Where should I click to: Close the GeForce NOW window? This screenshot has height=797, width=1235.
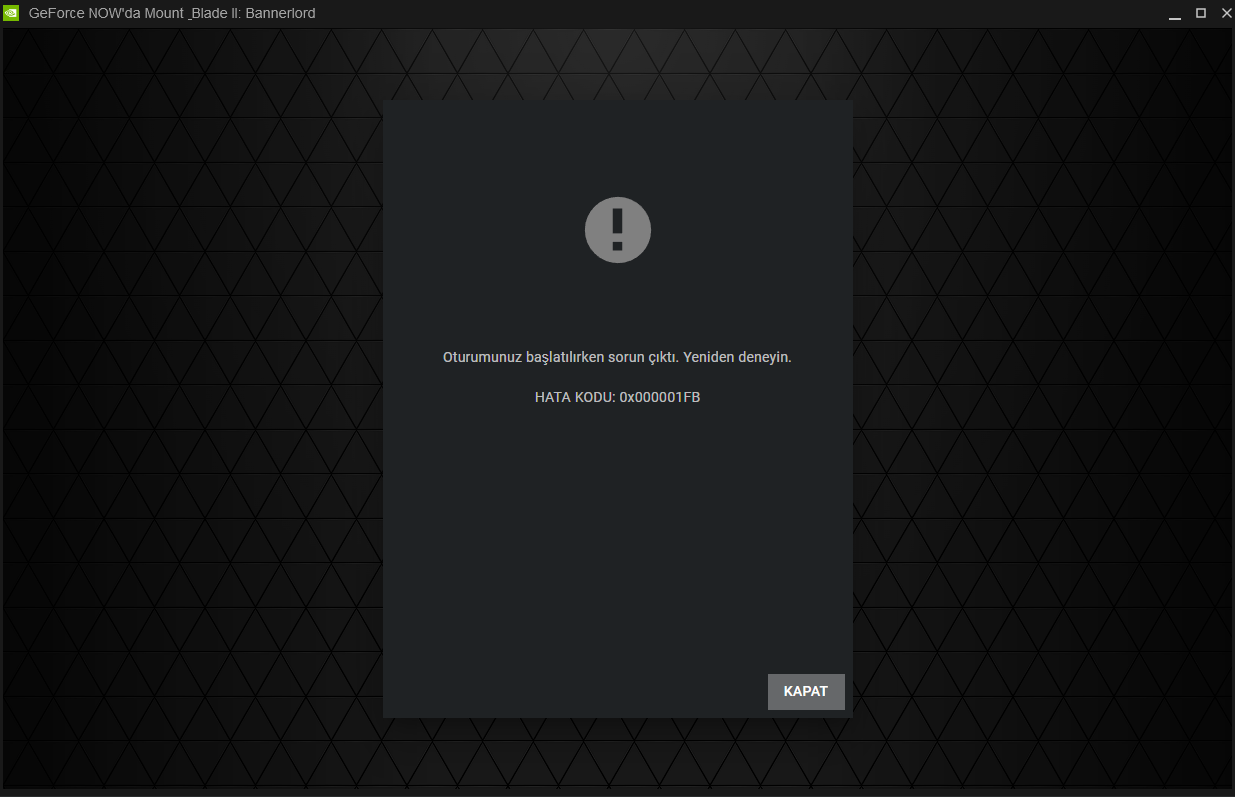pos(1225,13)
